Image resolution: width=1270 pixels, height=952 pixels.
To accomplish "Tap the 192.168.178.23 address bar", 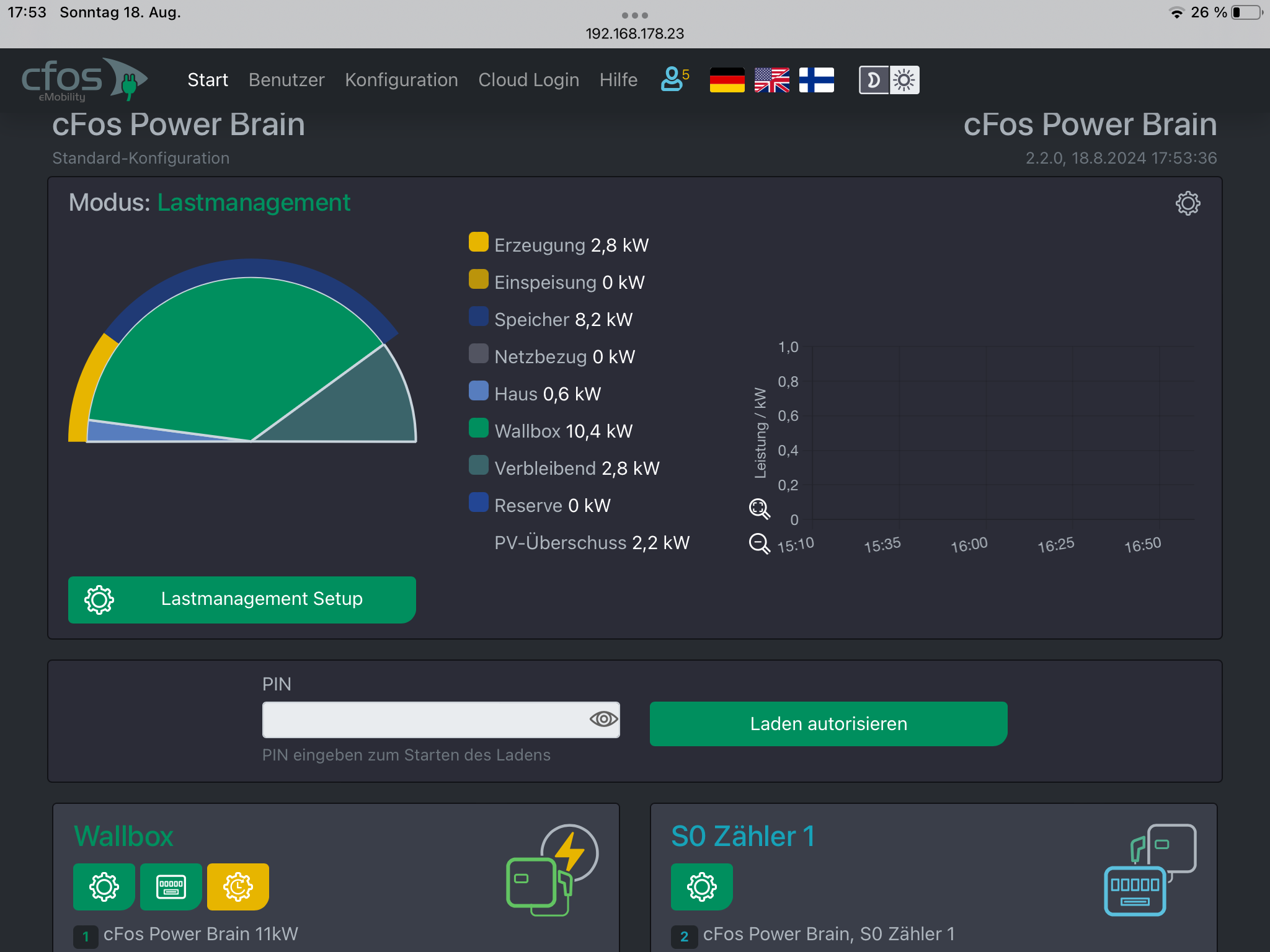I will (634, 33).
